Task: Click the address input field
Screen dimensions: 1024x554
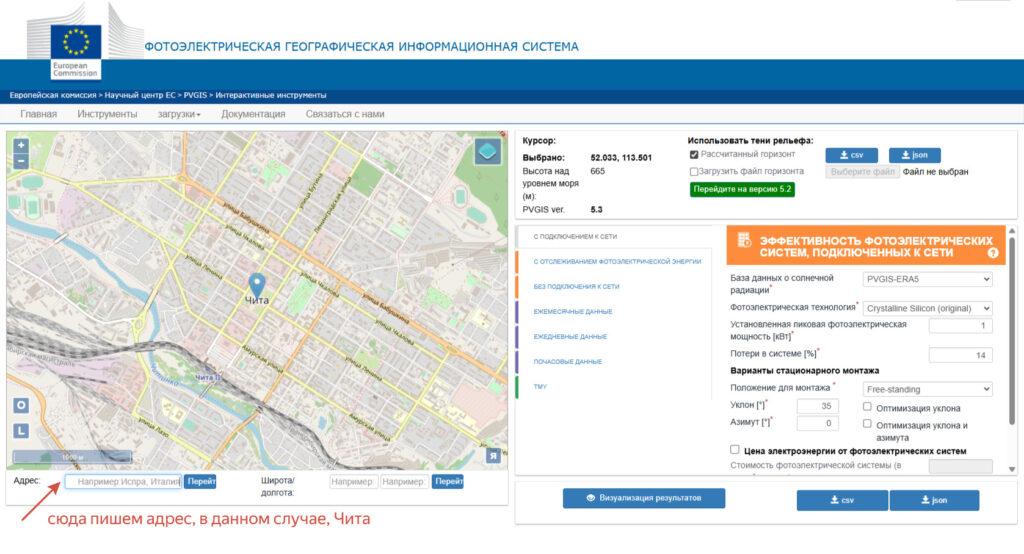Action: pos(123,481)
